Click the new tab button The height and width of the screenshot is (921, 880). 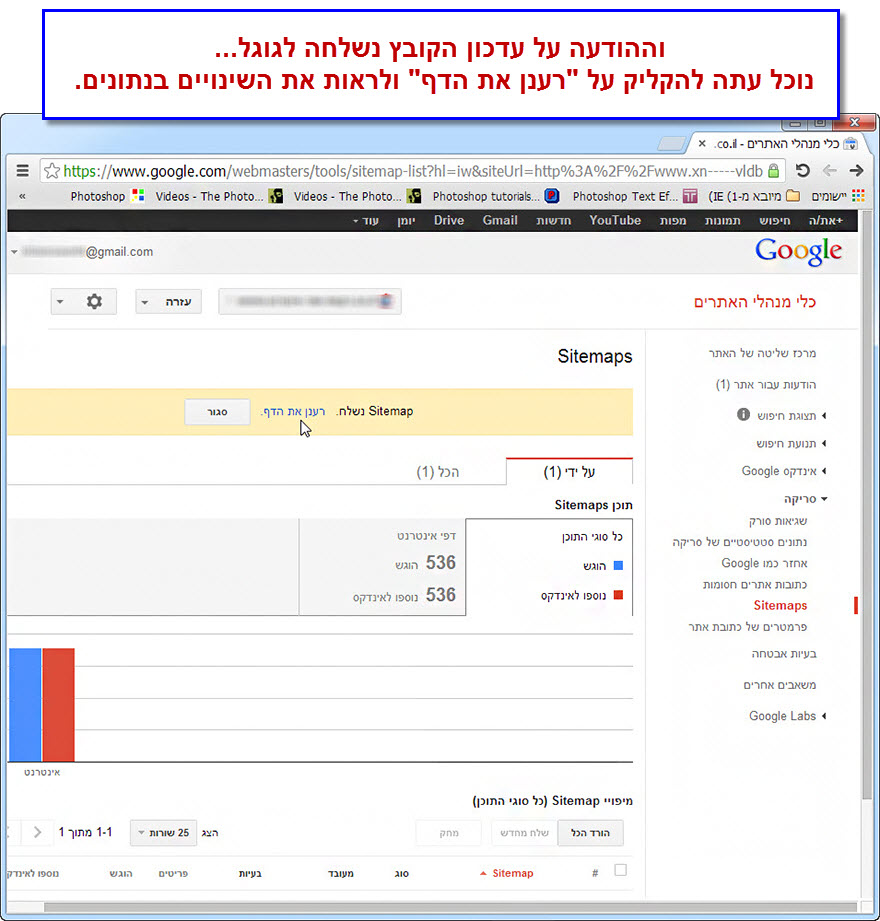coord(671,143)
